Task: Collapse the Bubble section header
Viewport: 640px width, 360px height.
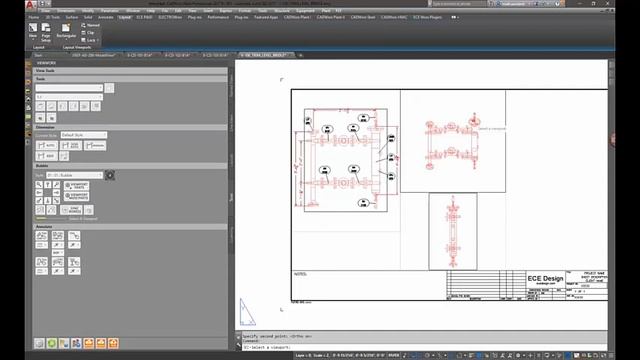Action: coord(130,166)
